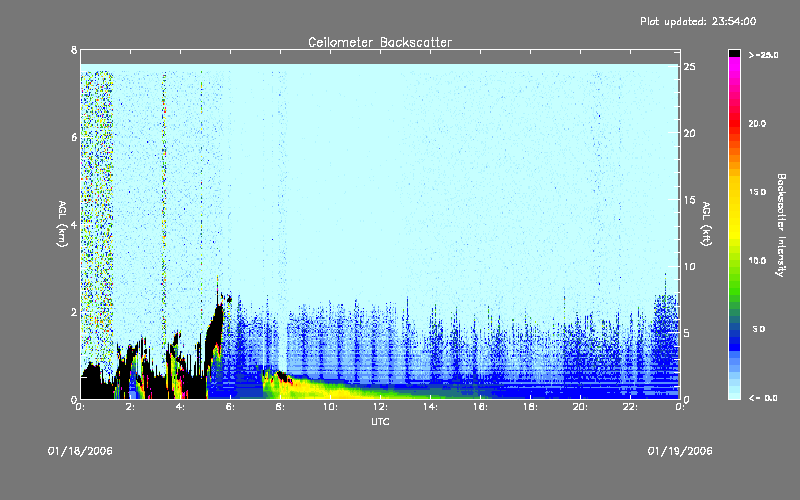Click the yellow region of the colorbar

pos(734,209)
